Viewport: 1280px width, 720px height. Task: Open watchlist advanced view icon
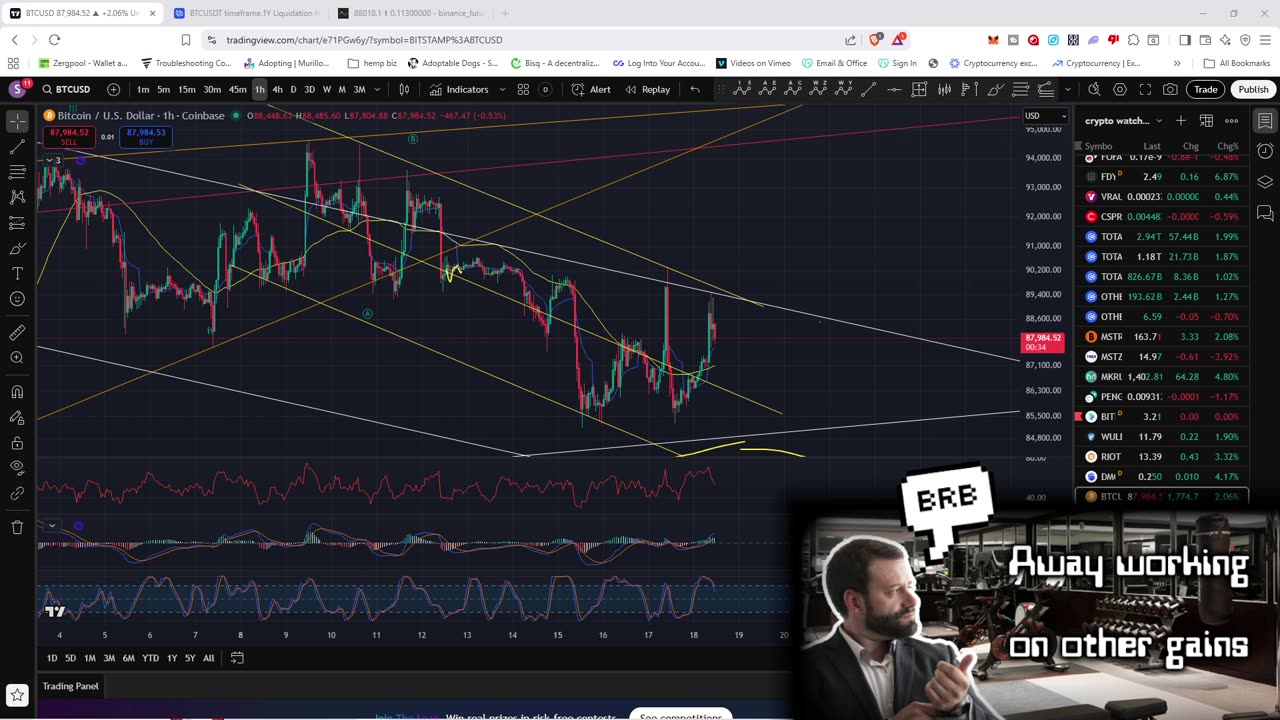coord(1206,121)
